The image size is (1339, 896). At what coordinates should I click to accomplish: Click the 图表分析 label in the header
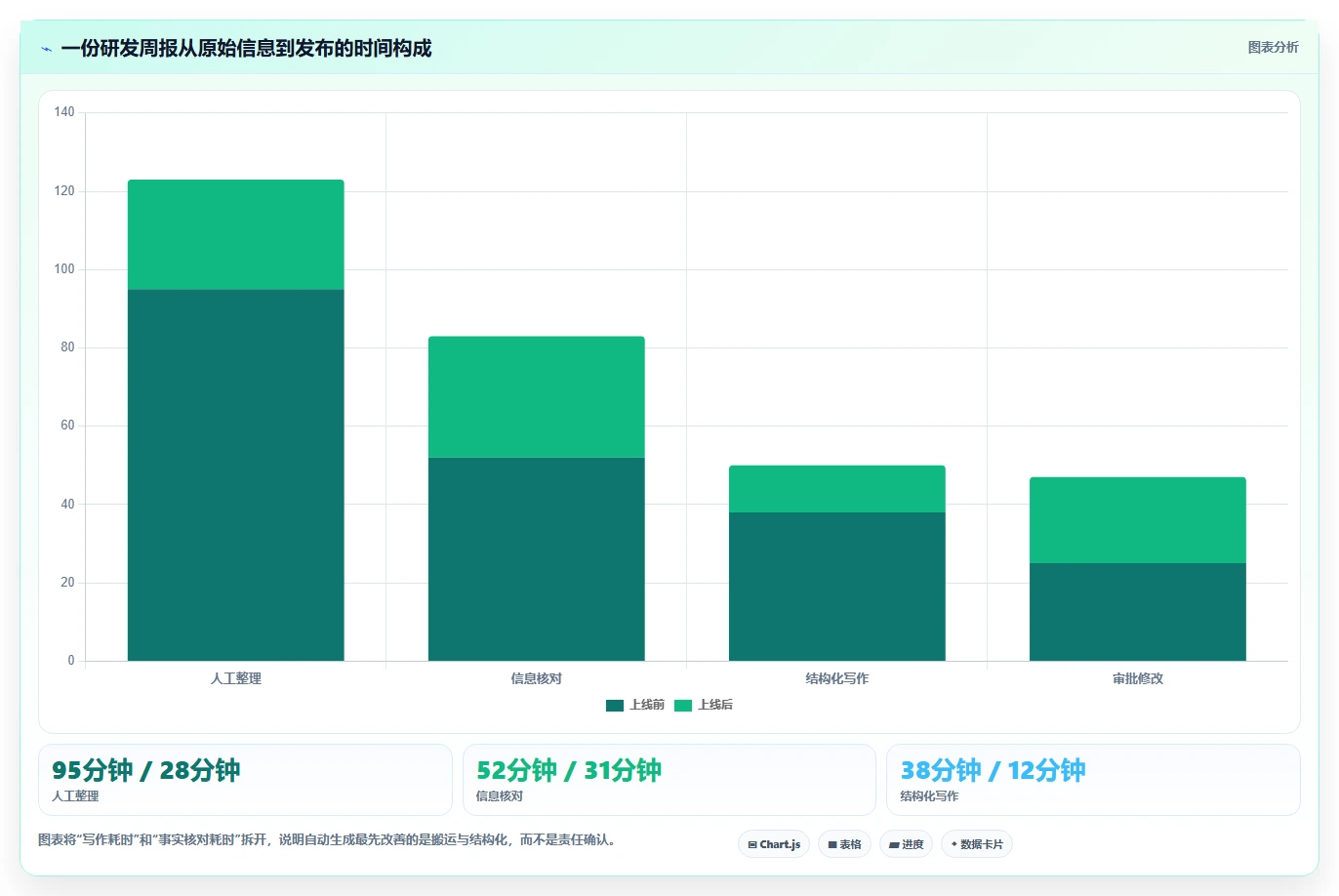[x=1273, y=47]
